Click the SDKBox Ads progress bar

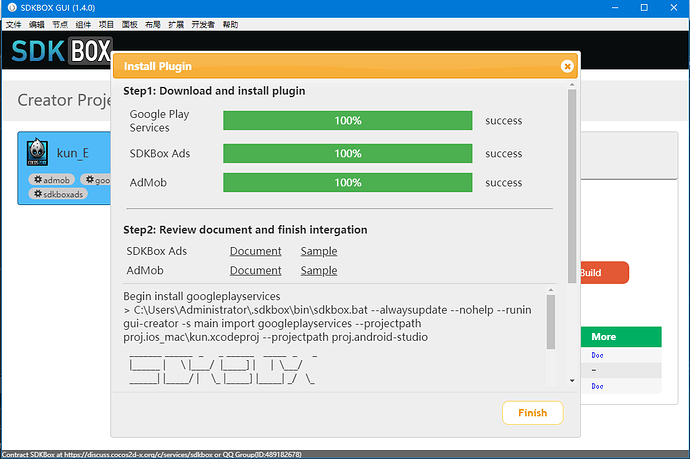(348, 154)
